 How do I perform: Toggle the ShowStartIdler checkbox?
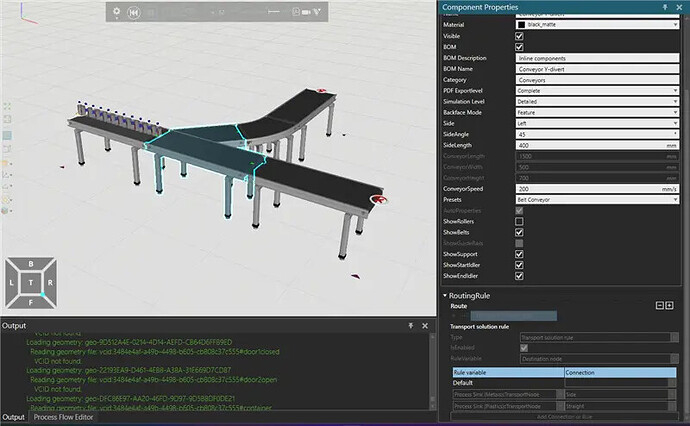[x=519, y=265]
